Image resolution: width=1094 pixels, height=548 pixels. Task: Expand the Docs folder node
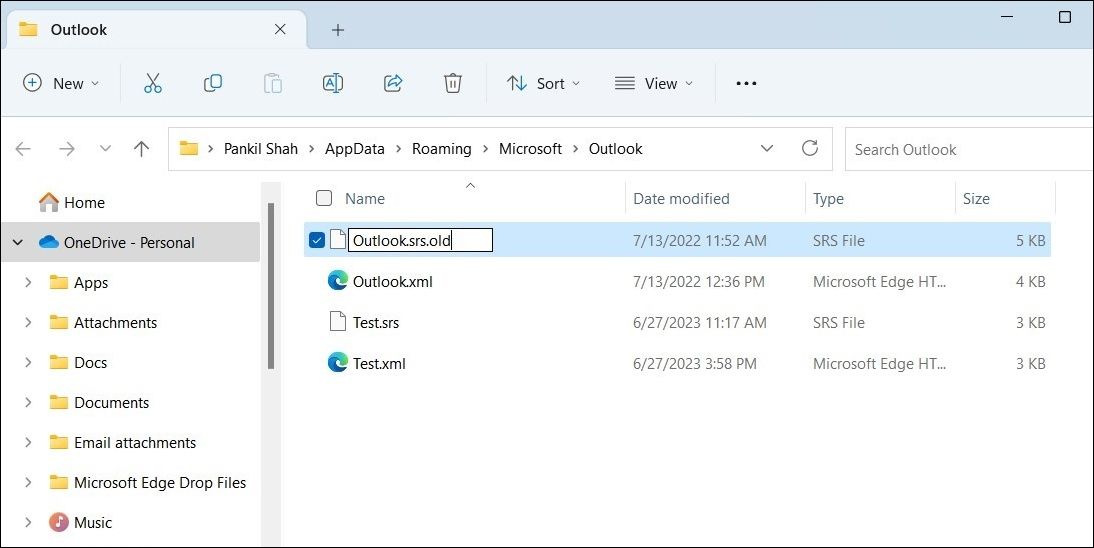click(x=28, y=362)
